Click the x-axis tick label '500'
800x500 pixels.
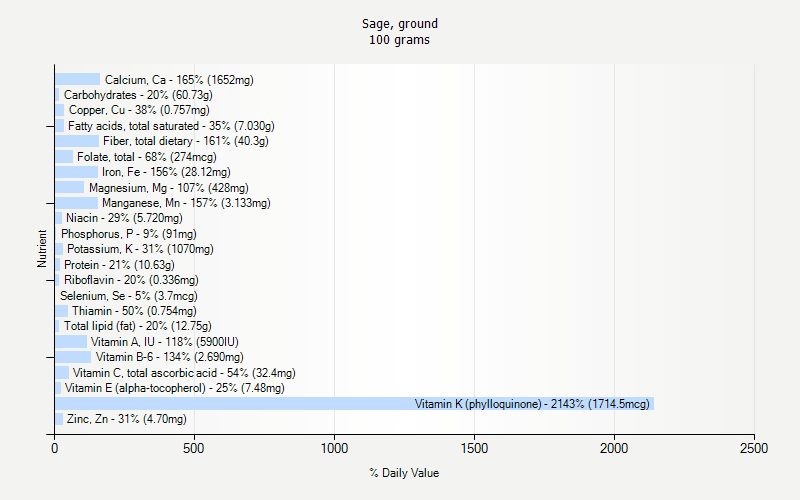click(x=194, y=448)
